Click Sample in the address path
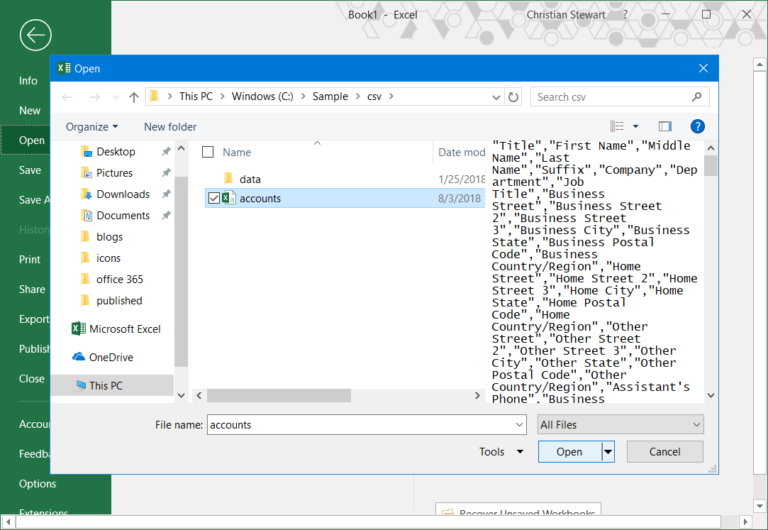 click(x=330, y=96)
